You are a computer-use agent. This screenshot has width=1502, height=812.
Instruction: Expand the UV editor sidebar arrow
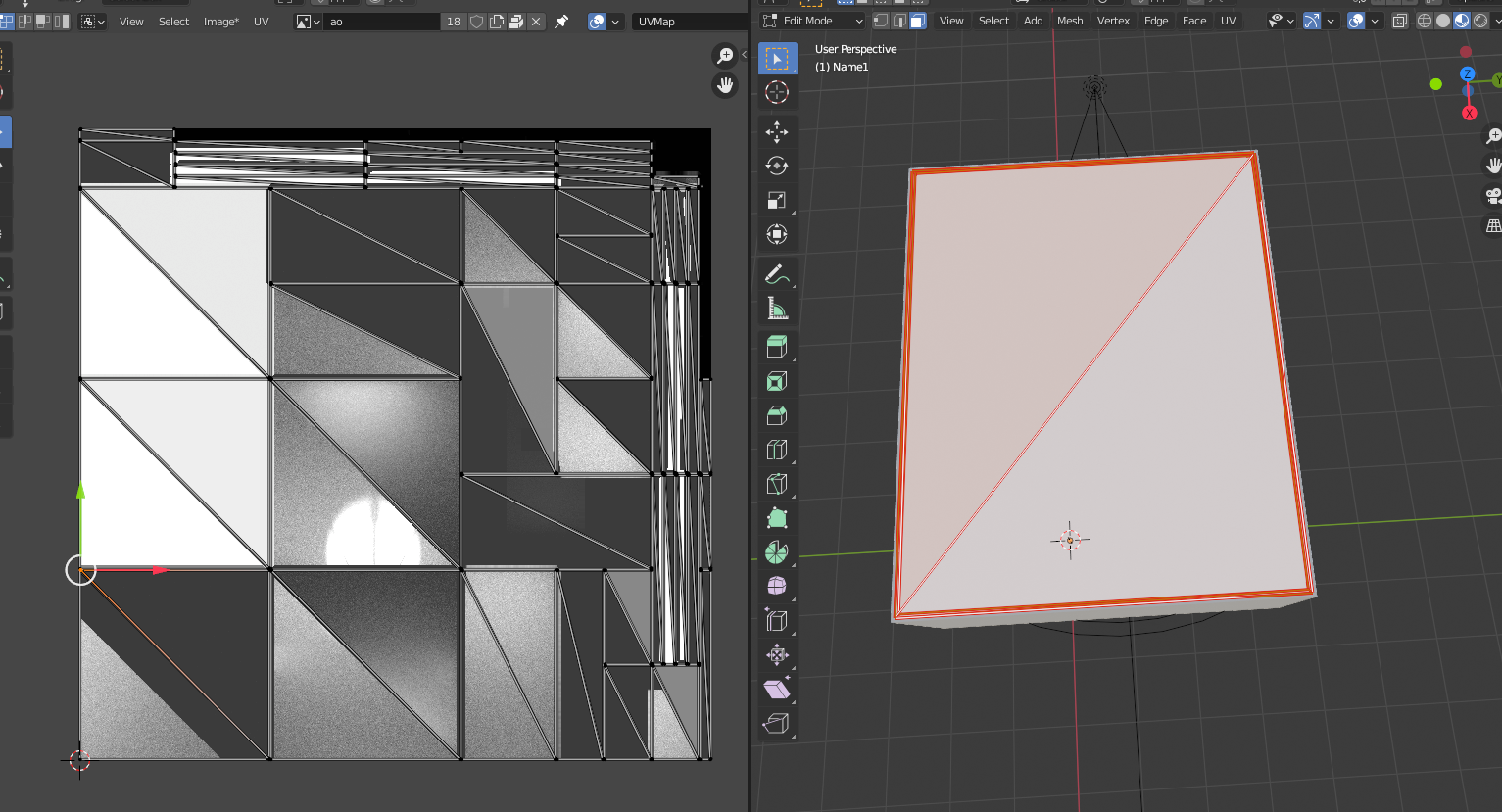744,55
